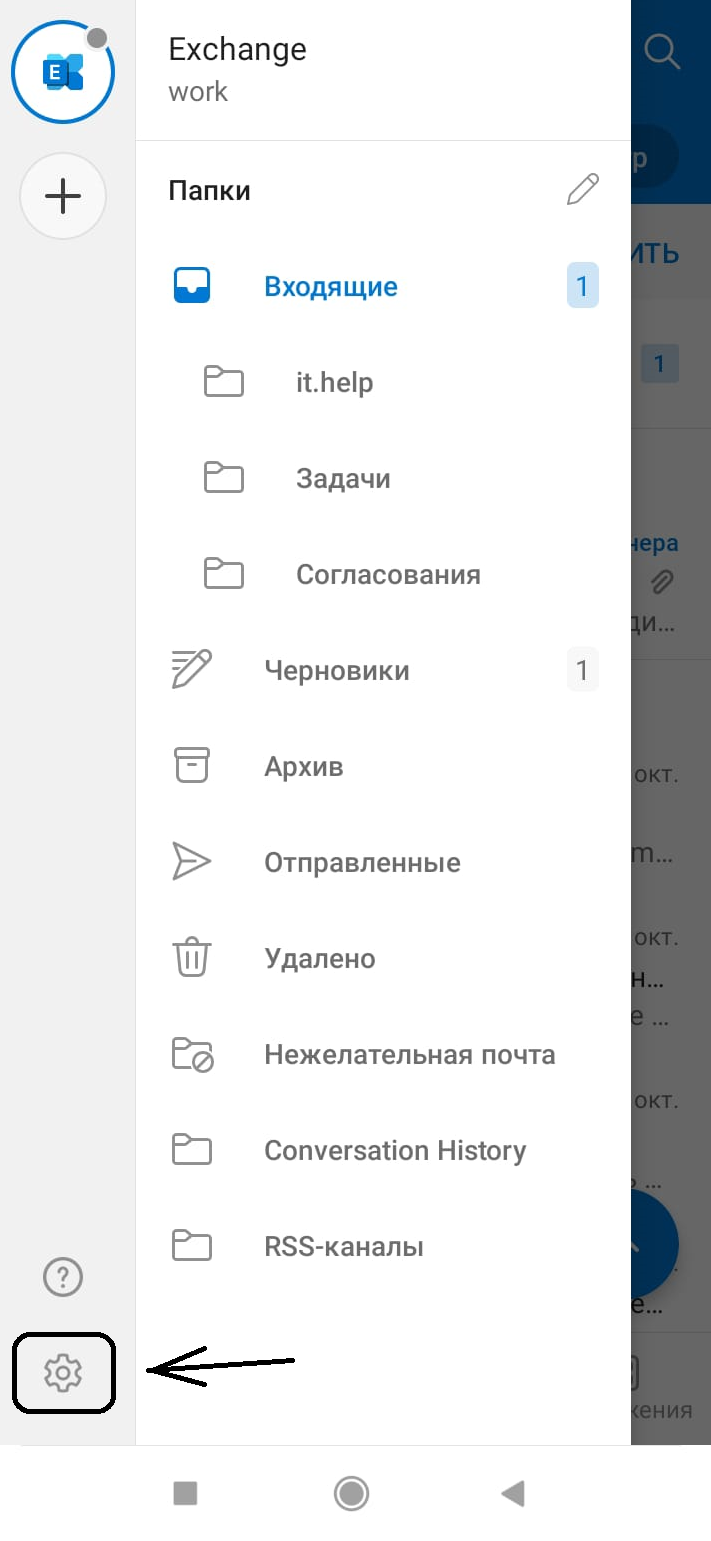Tap the search magnifier icon
The width and height of the screenshot is (711, 1541).
click(662, 51)
